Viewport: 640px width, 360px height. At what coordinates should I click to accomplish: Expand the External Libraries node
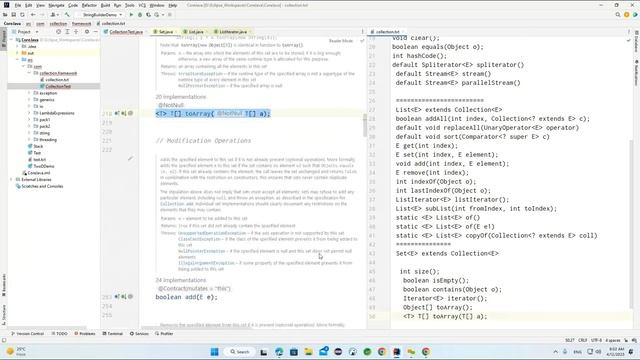[x=11, y=180]
